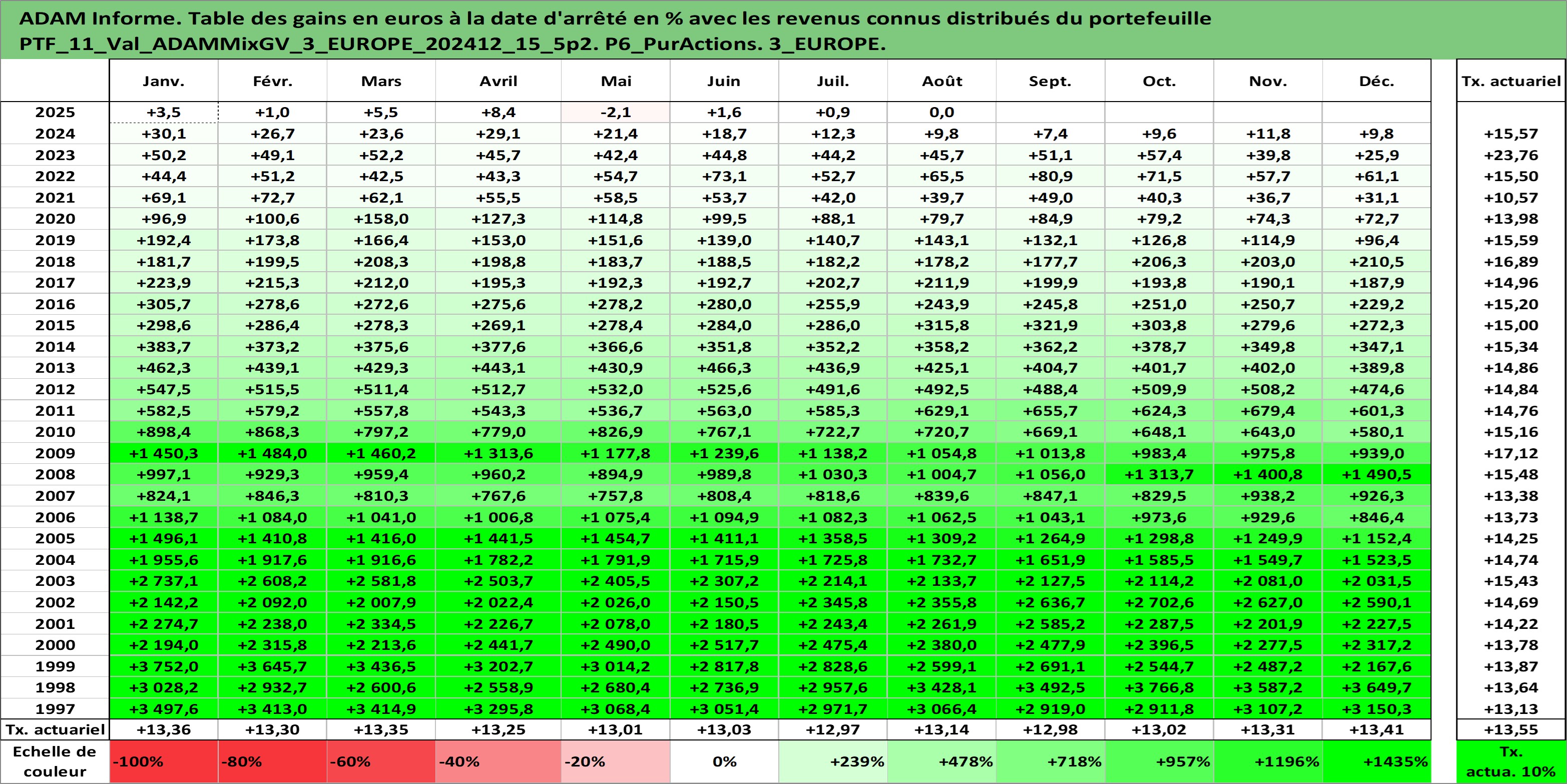Click value '+100,6' in Févr. 2020

tap(273, 219)
